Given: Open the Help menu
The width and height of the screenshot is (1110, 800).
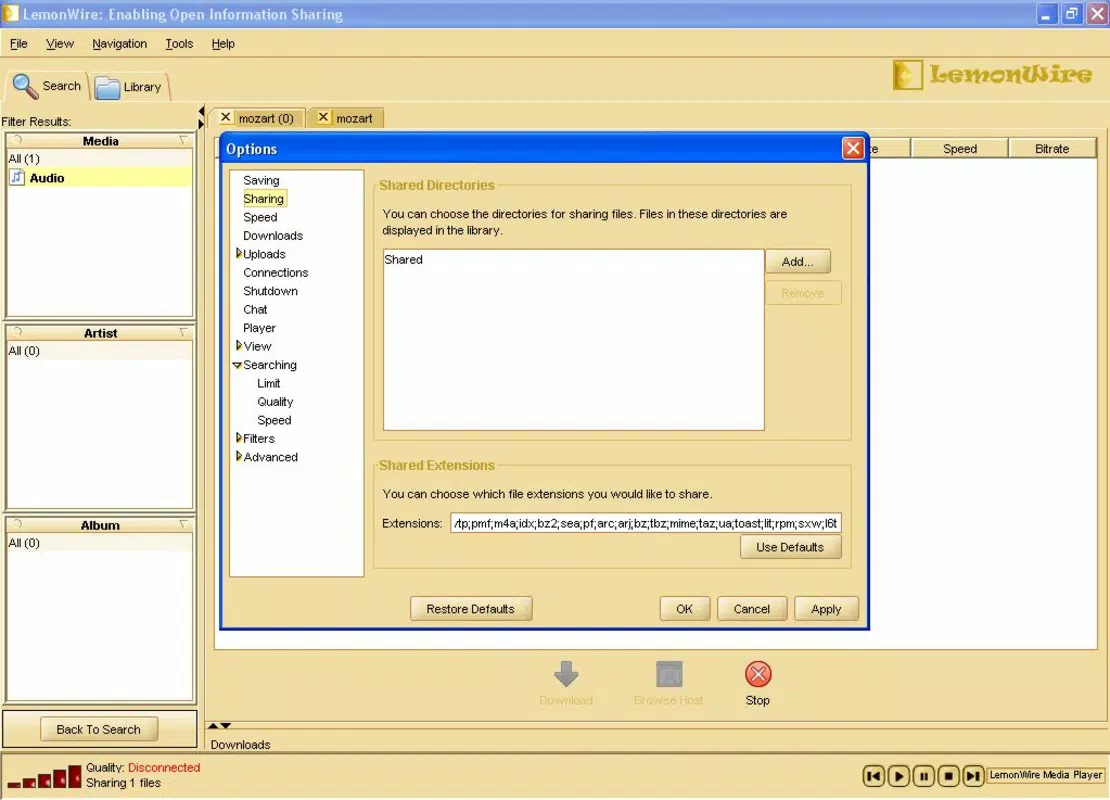Looking at the screenshot, I should [223, 44].
